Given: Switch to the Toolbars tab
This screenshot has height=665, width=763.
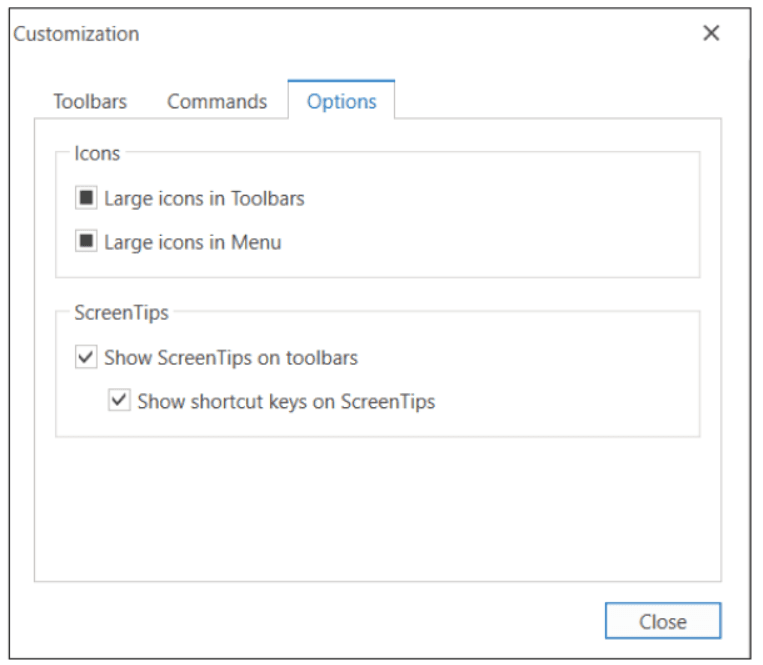Looking at the screenshot, I should click(x=90, y=102).
